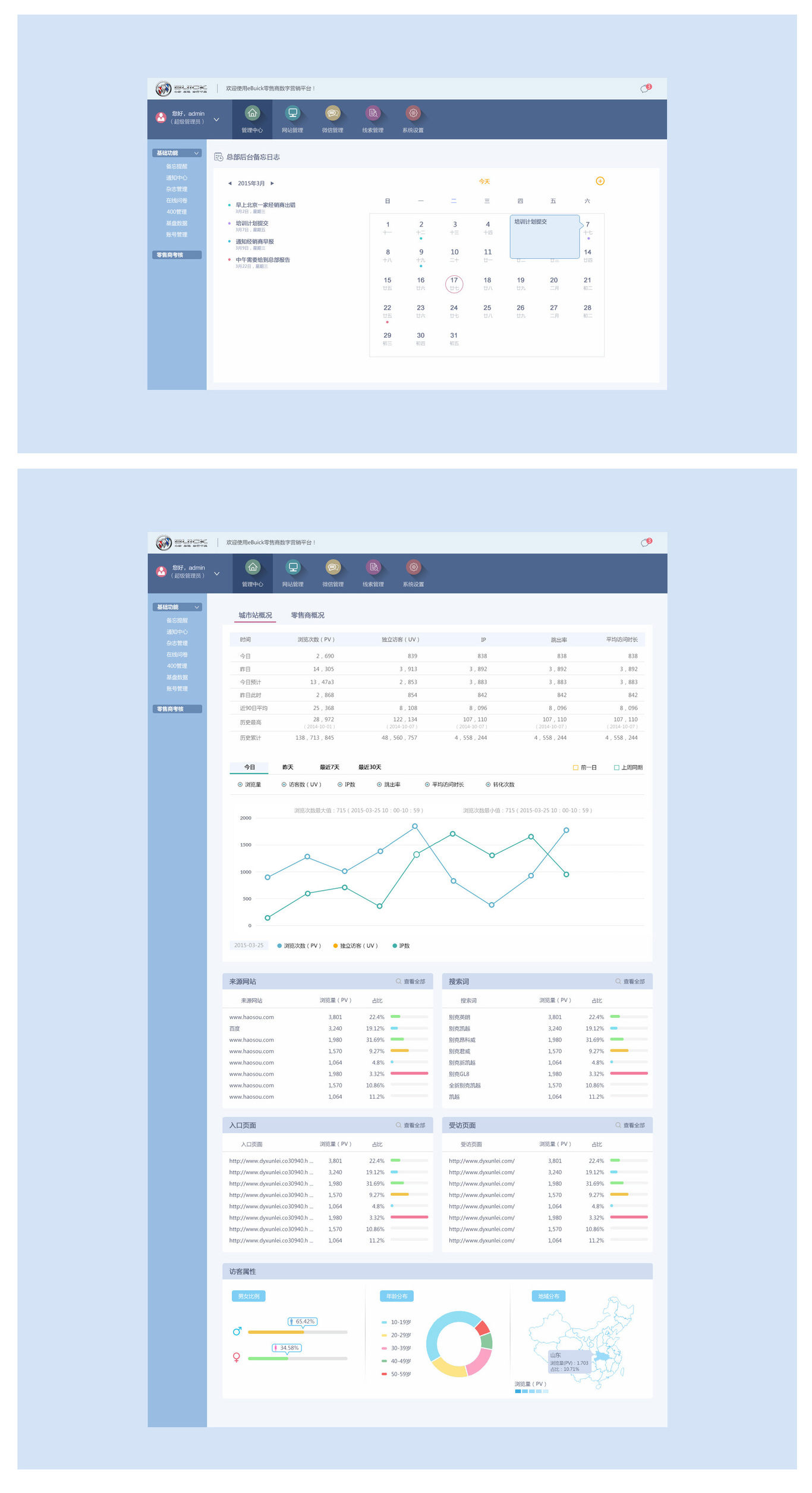Select the IP数 radio button
The height and width of the screenshot is (1493, 812).
coord(339,785)
